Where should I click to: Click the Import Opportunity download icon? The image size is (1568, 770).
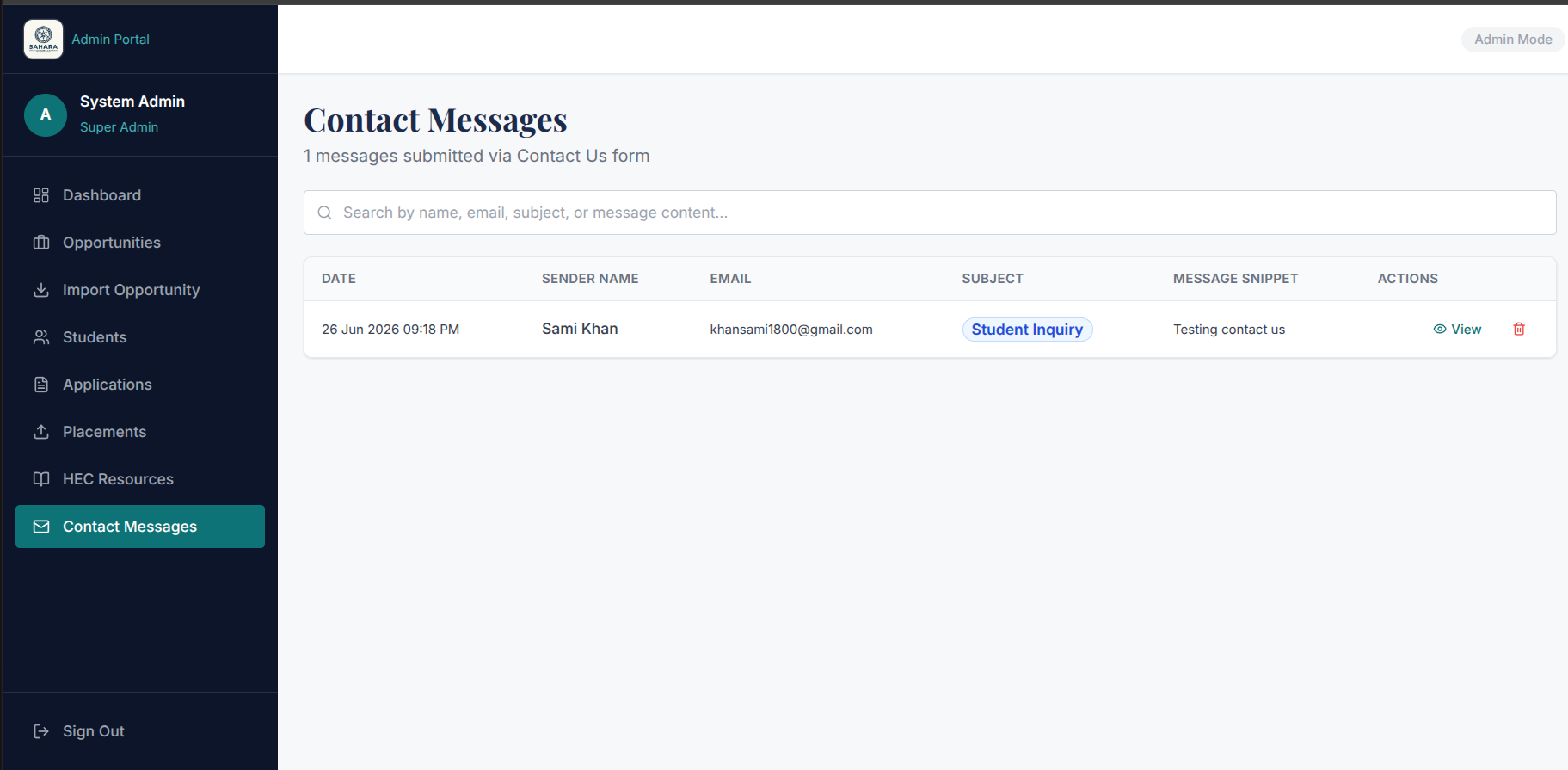(x=41, y=290)
